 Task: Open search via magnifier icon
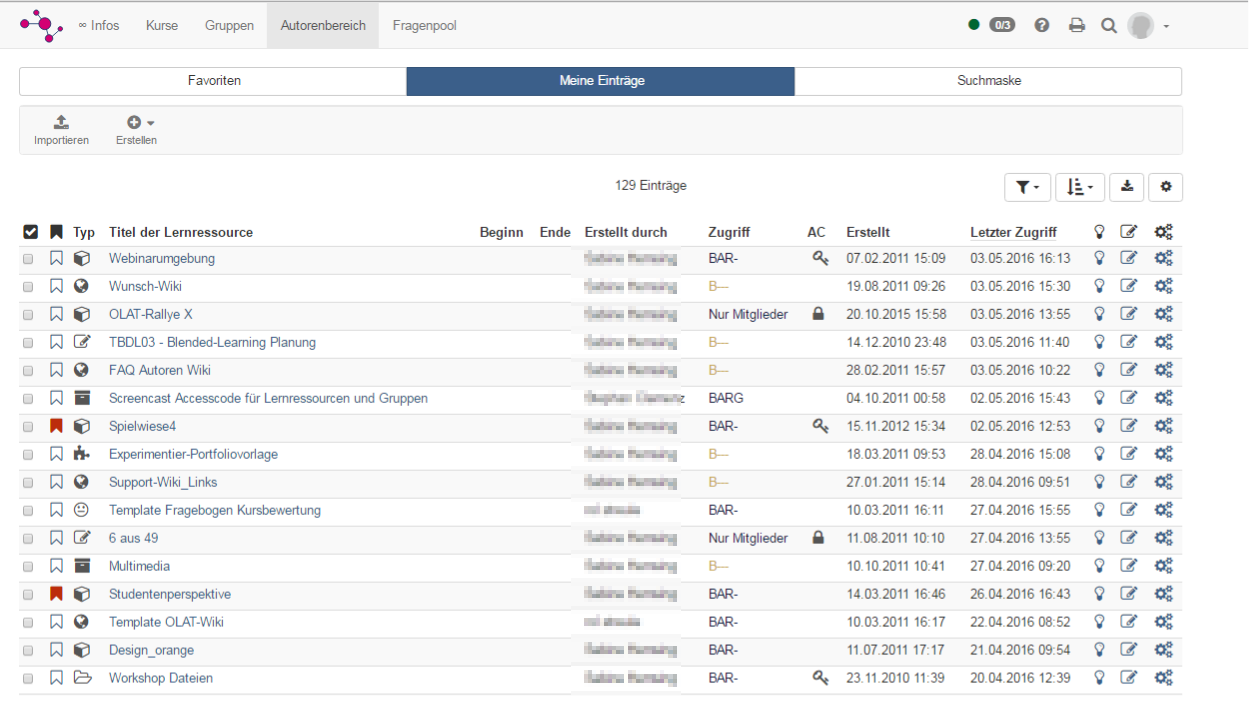pos(1109,26)
